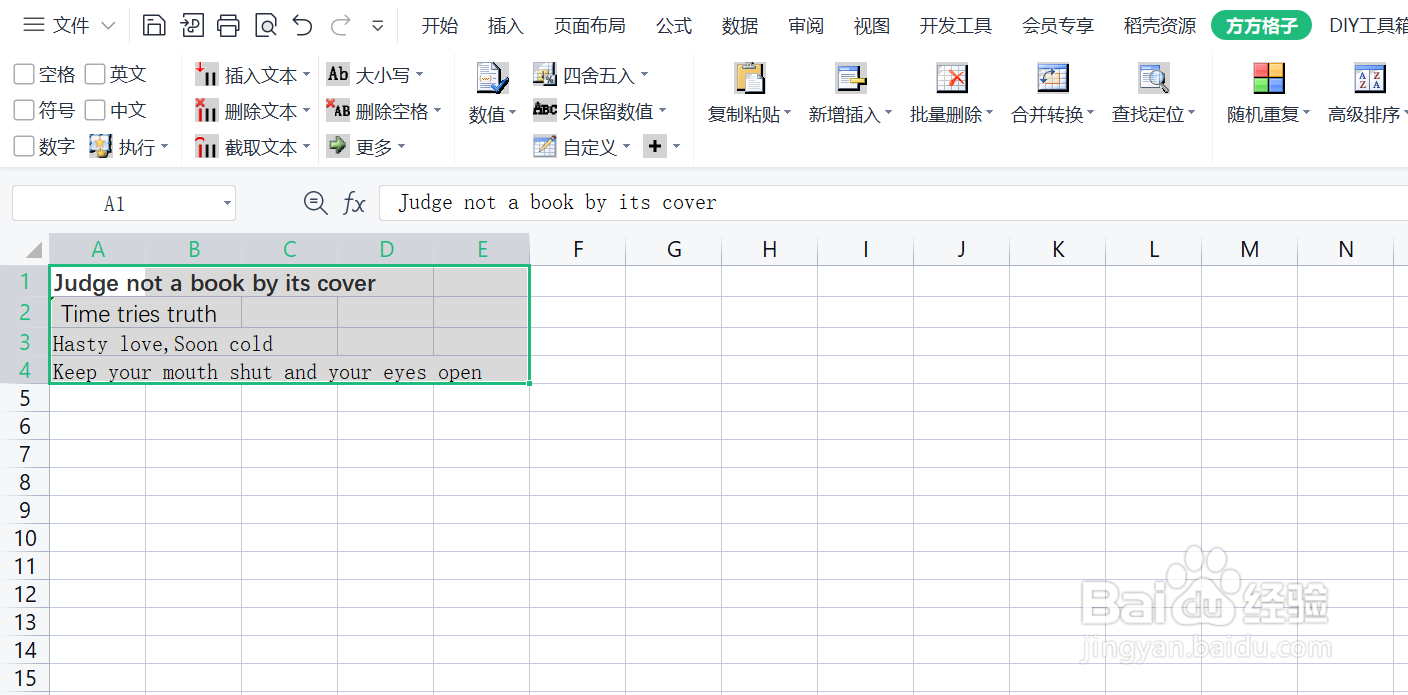Enable the 英文 (English) checkbox

(95, 74)
